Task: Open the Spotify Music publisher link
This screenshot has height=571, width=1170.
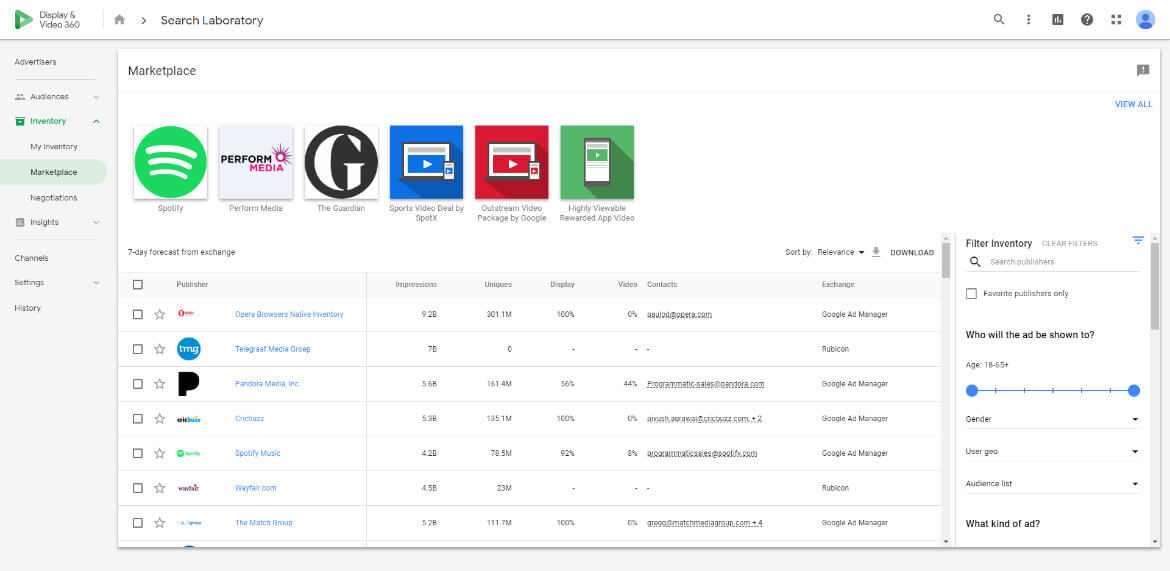Action: click(257, 453)
